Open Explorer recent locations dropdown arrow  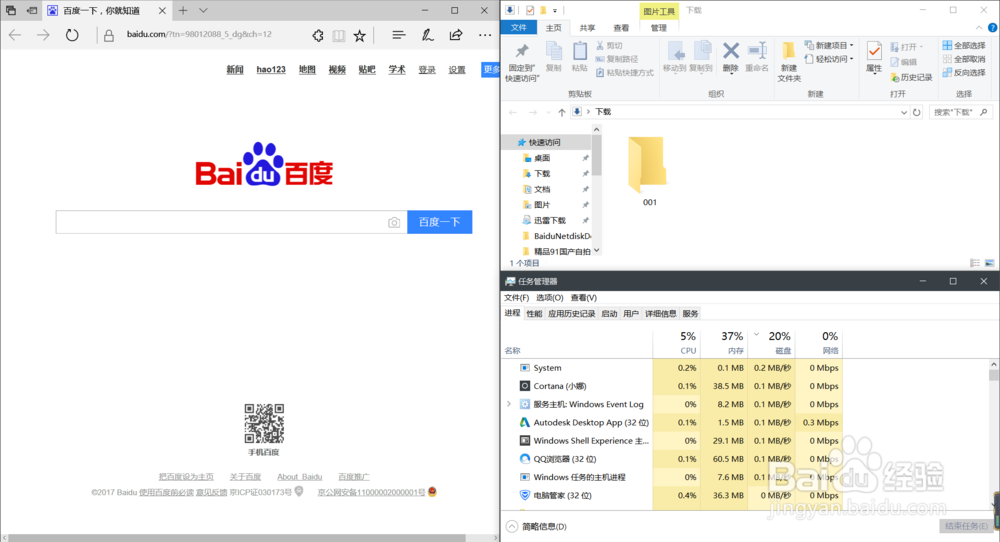(x=548, y=112)
